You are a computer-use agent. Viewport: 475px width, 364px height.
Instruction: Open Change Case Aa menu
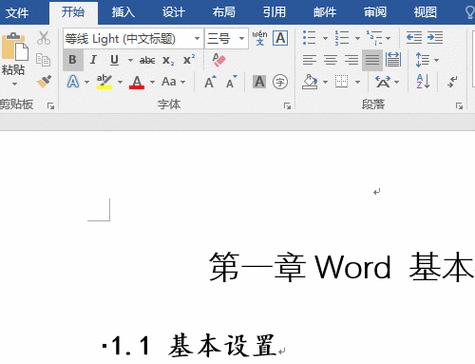173,82
